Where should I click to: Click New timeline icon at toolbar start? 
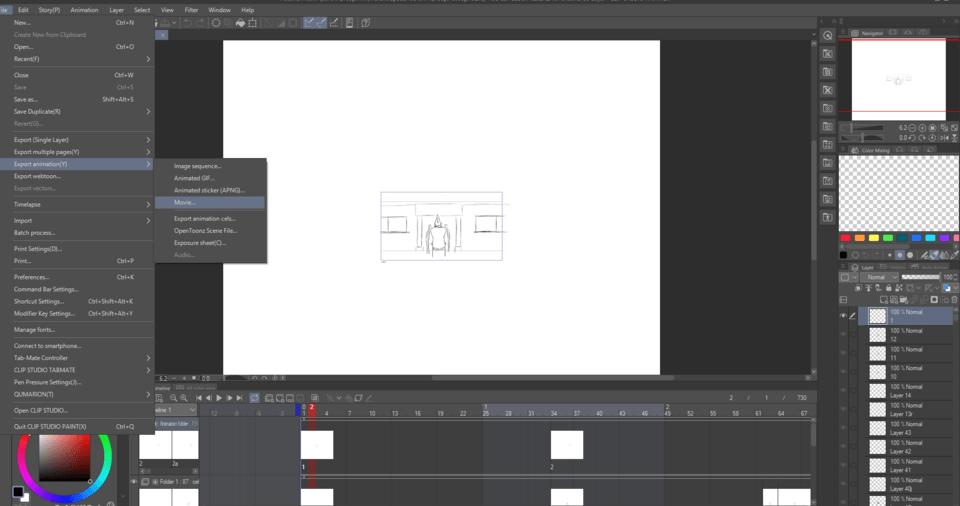click(x=159, y=398)
